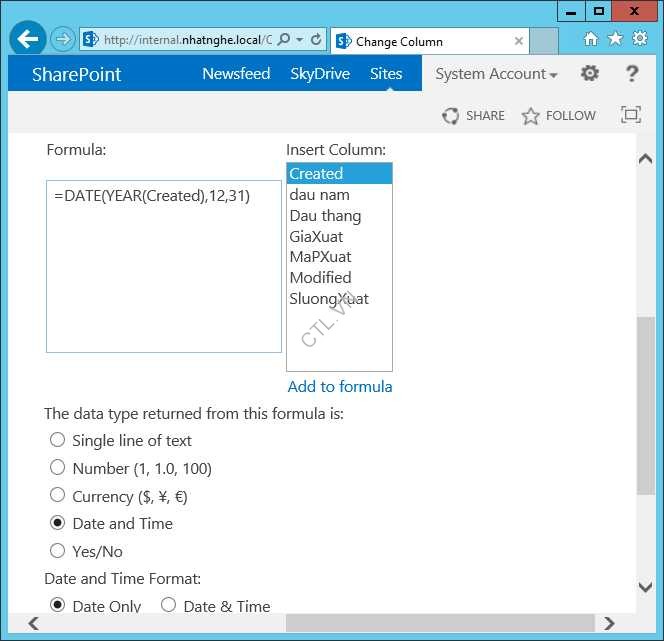Click Add to formula link
The height and width of the screenshot is (641, 664).
pos(340,387)
